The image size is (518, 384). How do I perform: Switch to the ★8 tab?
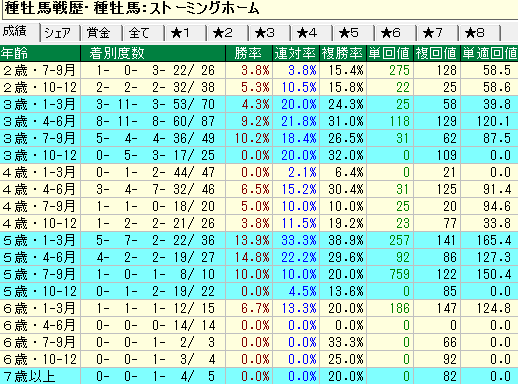pos(480,33)
